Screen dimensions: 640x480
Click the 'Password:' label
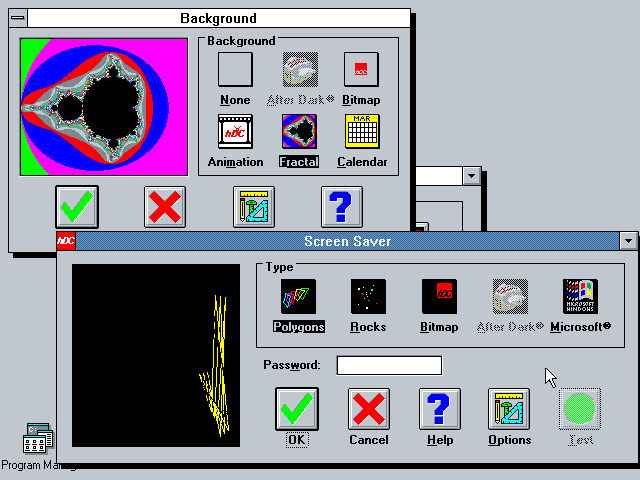click(292, 365)
